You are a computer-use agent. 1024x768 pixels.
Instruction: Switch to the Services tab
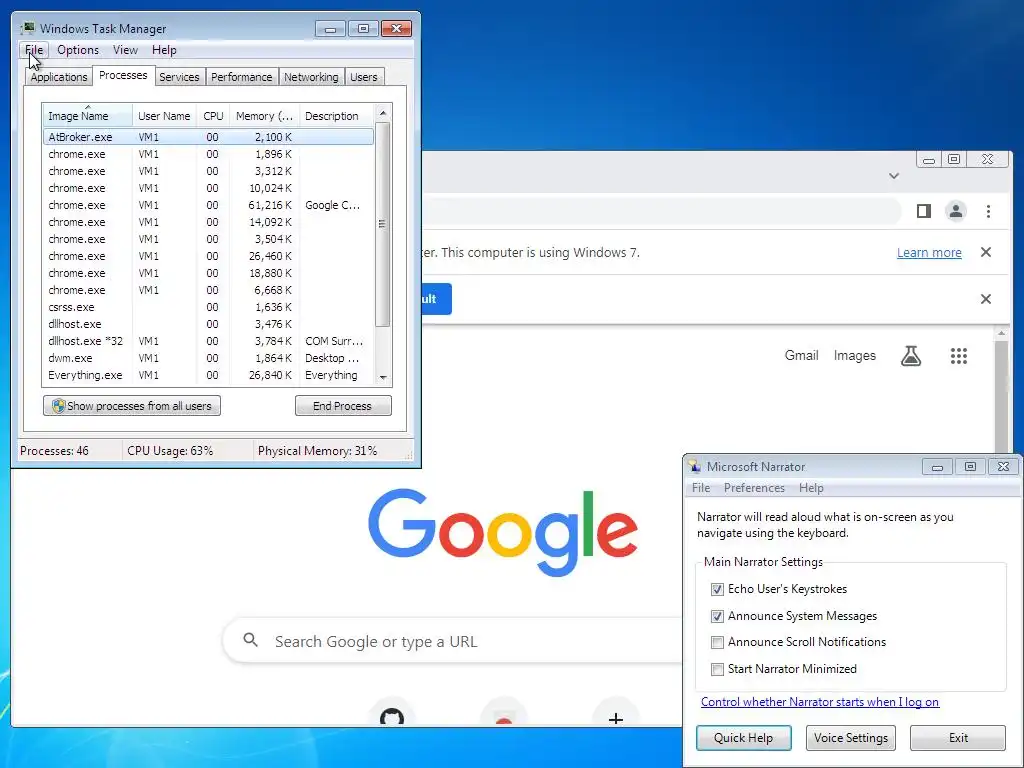179,77
